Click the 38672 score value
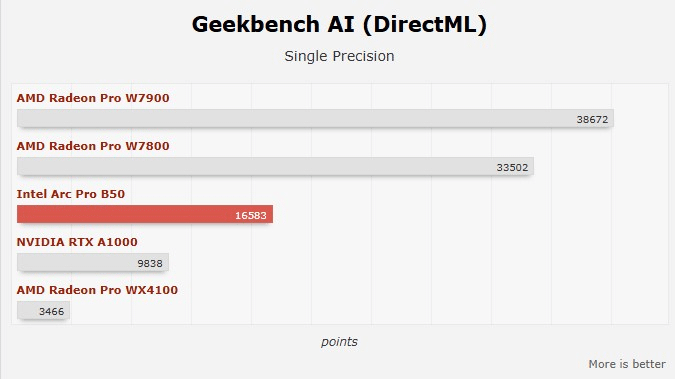This screenshot has height=379, width=675. point(592,119)
